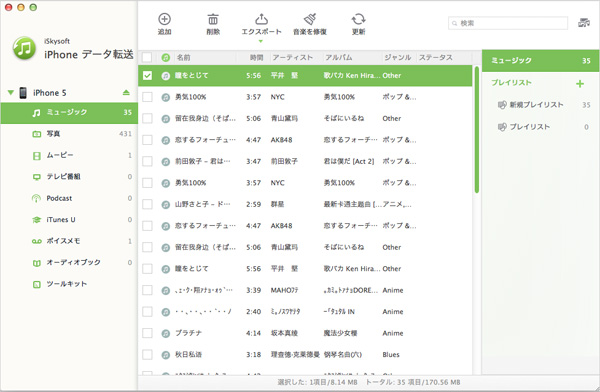
Task: Select the 群星 artist song row
Action: (x=305, y=204)
